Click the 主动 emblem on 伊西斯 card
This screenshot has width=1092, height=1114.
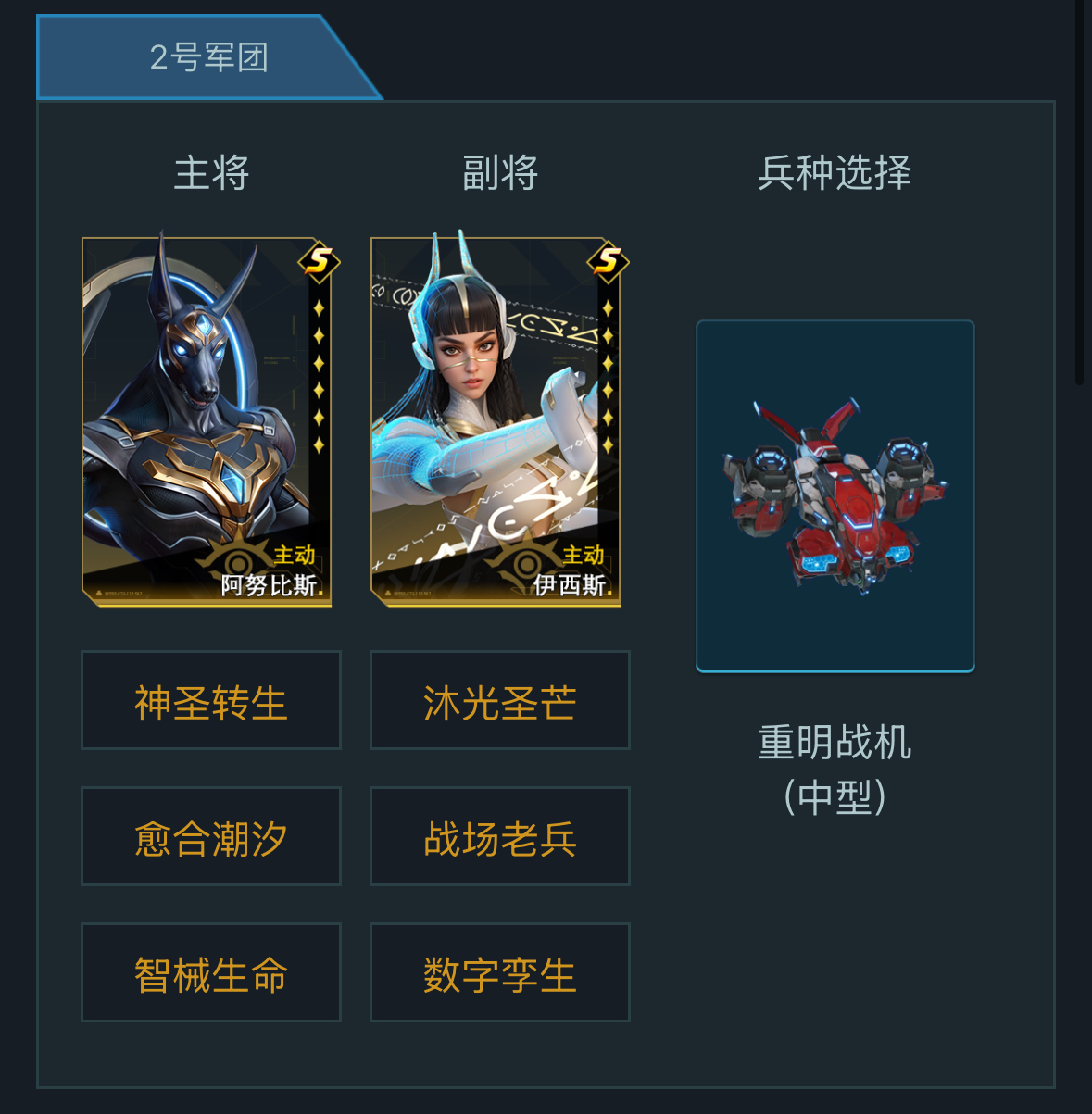click(584, 555)
